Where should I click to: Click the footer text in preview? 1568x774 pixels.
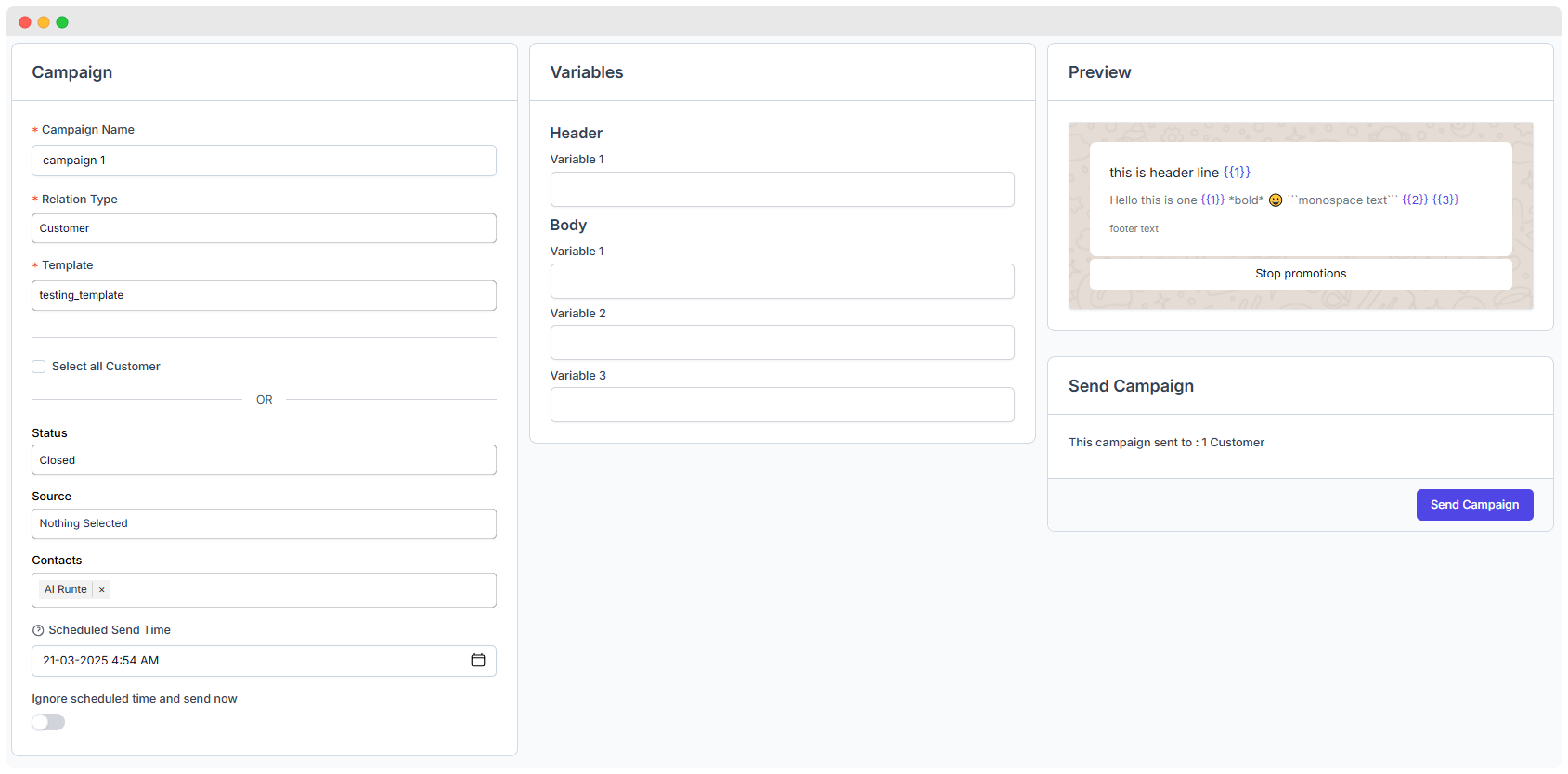[1134, 228]
